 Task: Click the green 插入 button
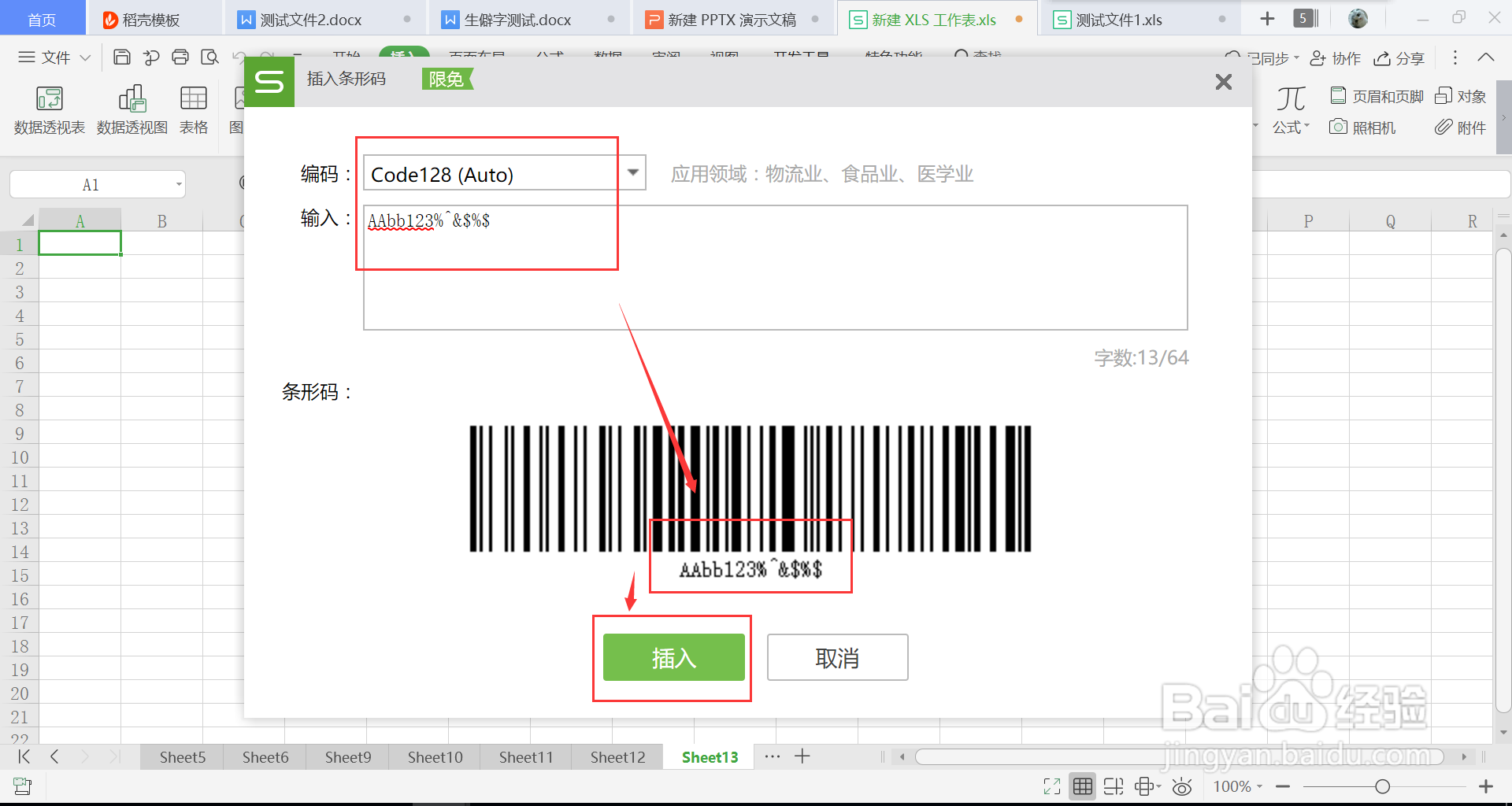[673, 657]
